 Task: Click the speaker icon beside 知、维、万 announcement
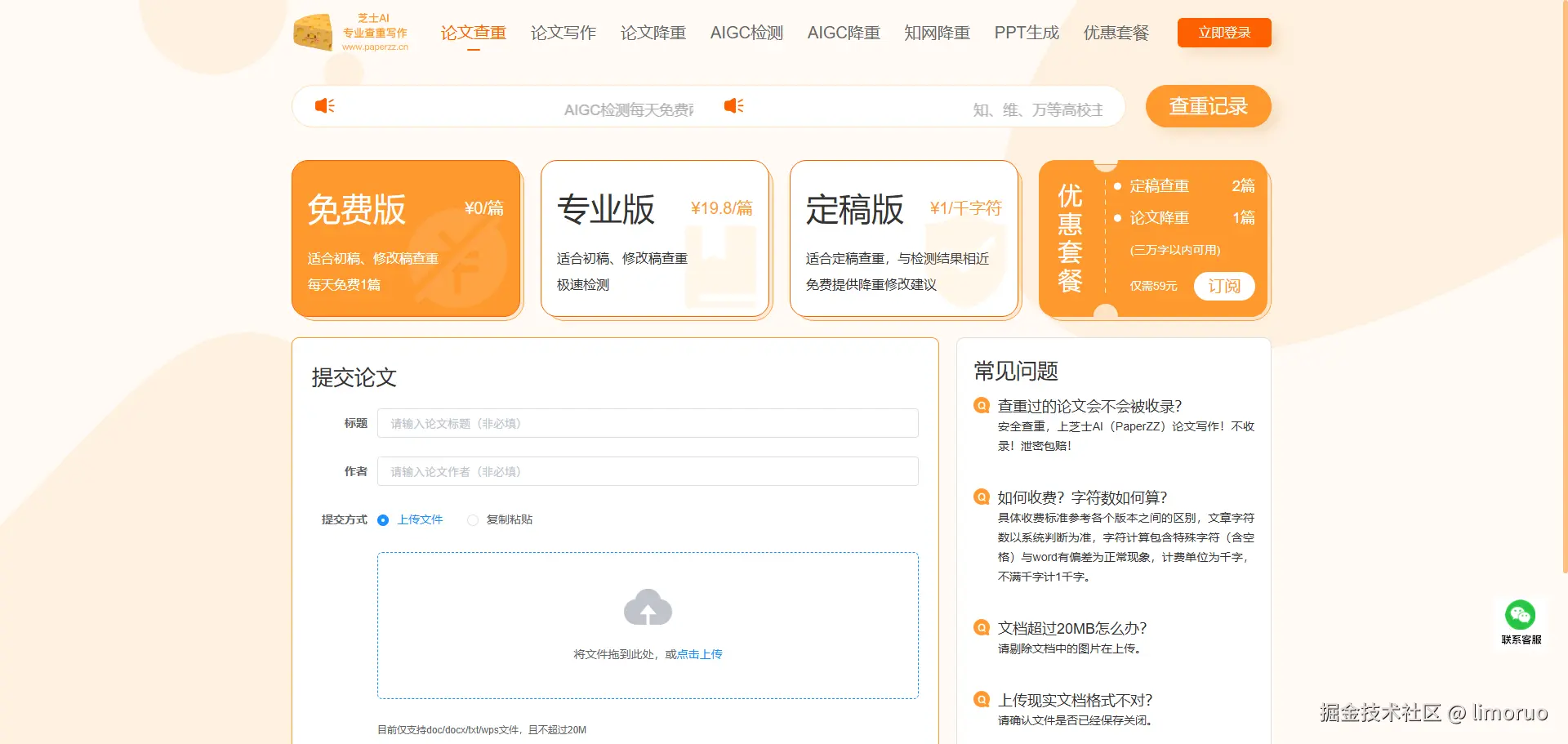coord(733,105)
